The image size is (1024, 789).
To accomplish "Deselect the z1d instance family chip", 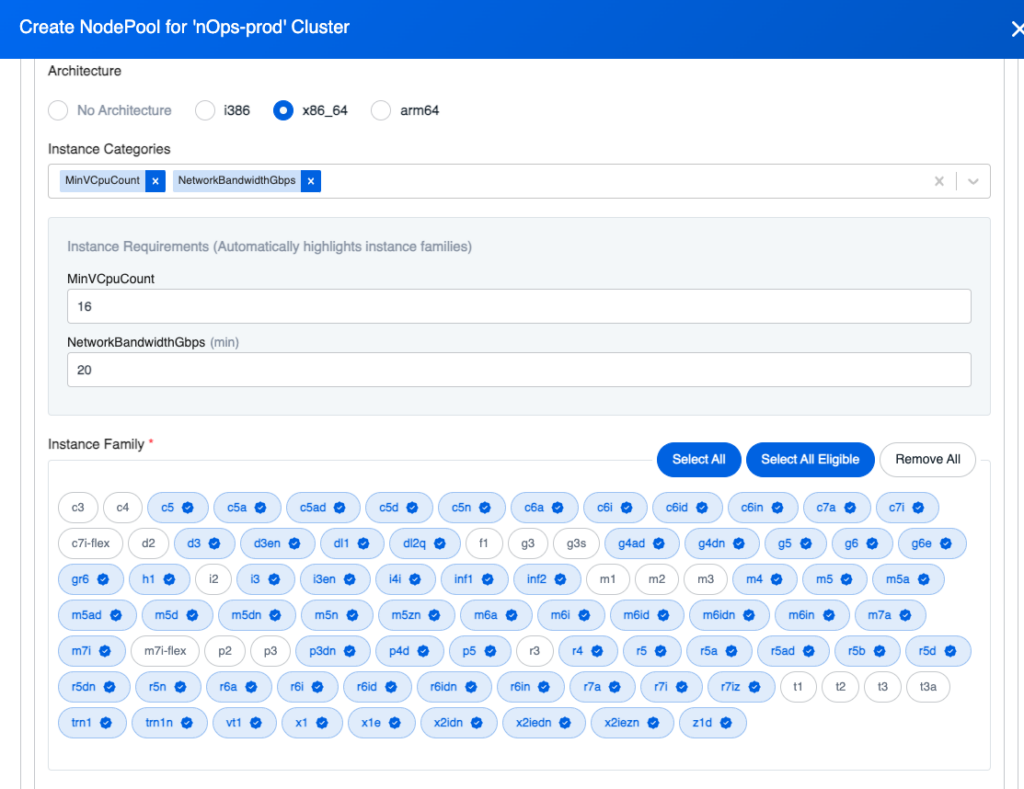I will coord(712,723).
